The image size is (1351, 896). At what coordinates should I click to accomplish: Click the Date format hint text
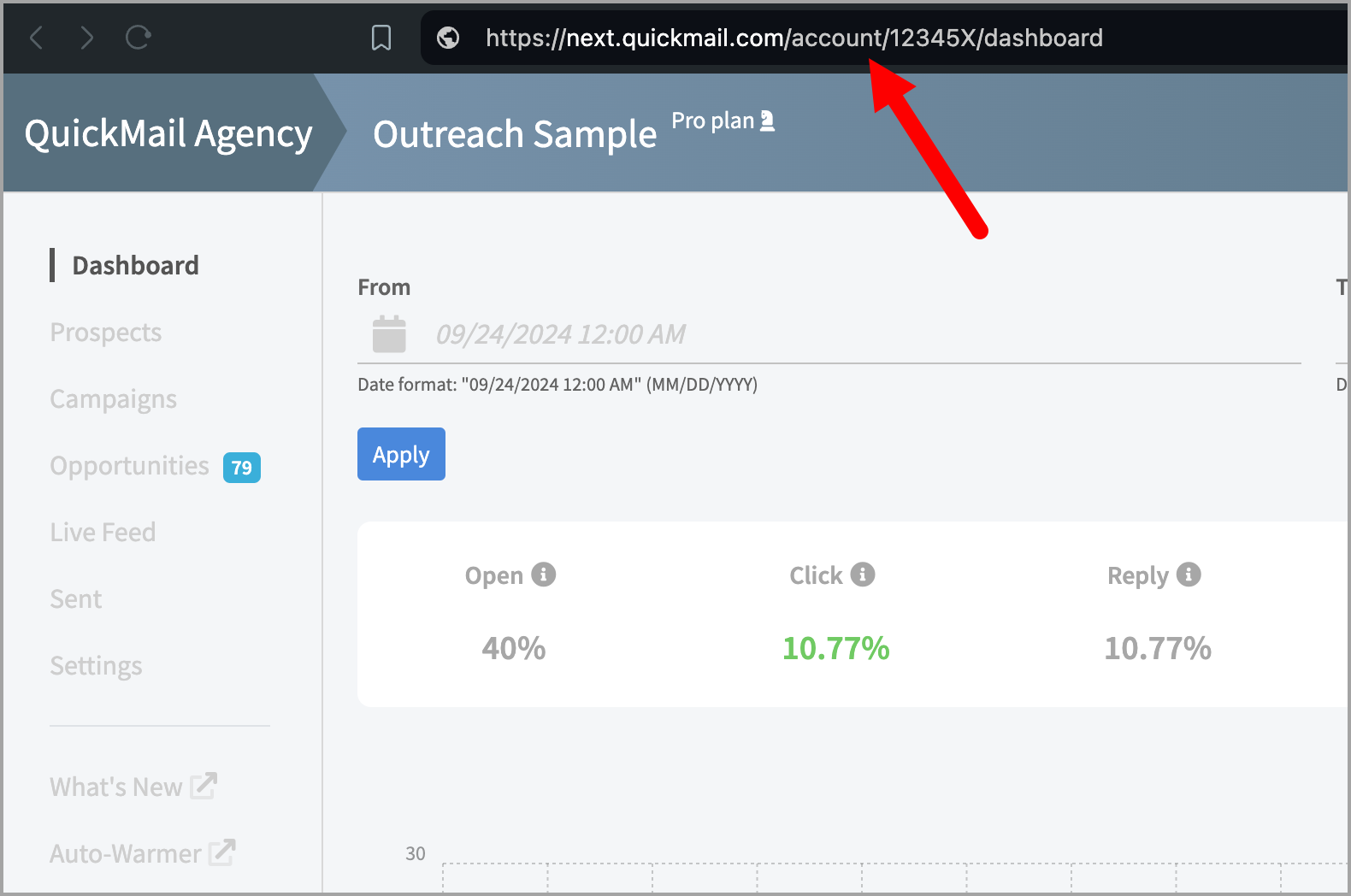tap(558, 385)
